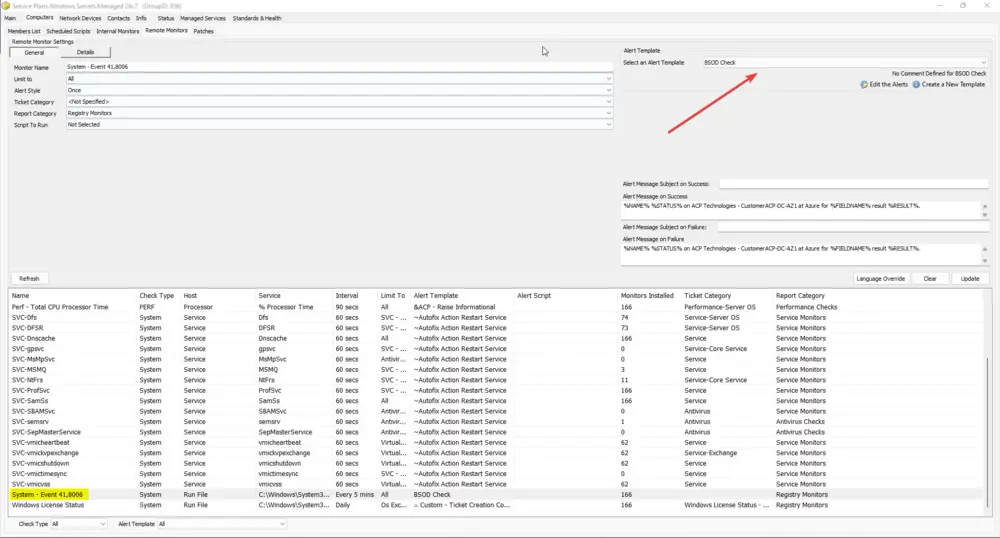Open the Contacts tab

coord(119,18)
